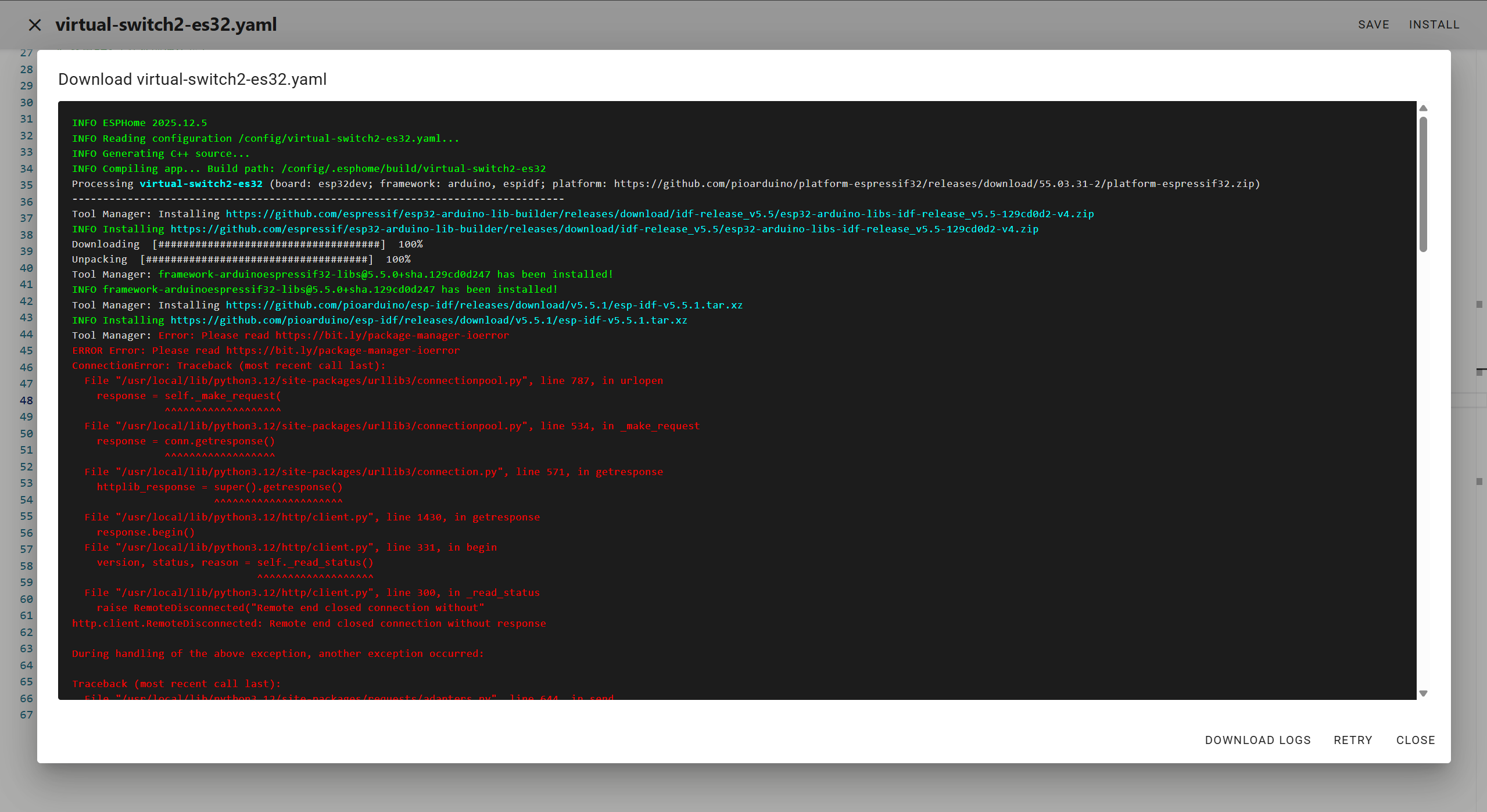
Task: Click the SAVE button in header
Action: point(1373,25)
